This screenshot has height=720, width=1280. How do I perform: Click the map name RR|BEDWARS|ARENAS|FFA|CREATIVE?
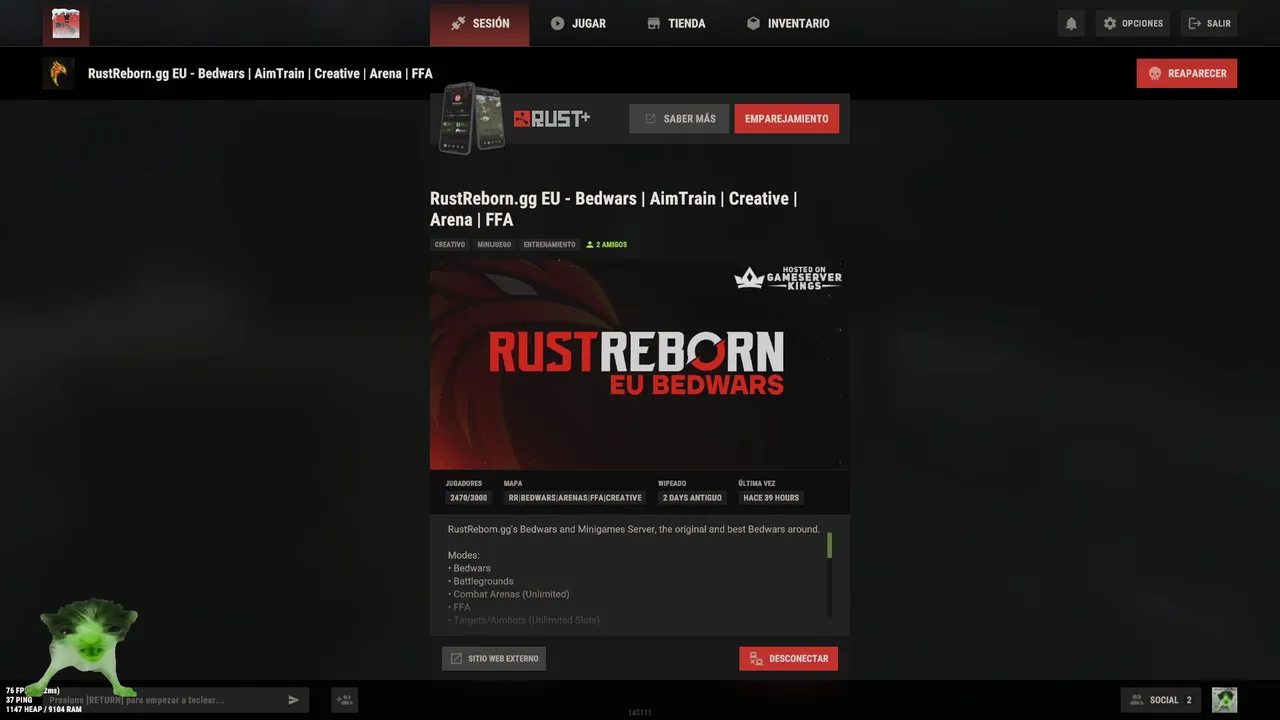coord(575,498)
